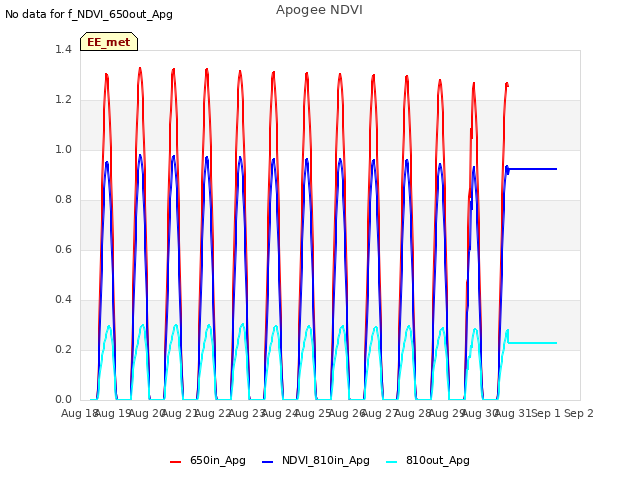Click the 0.2 y-axis label

pos(63,349)
